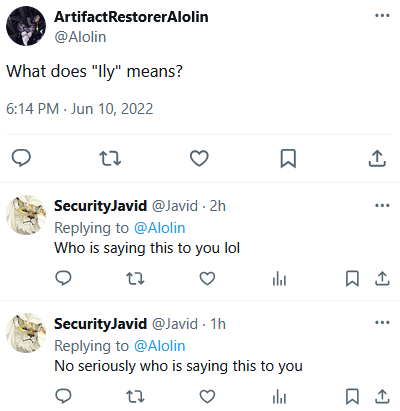Viewport: 400px width, 411px height.
Task: Bookmark the 2h reply from Javid
Action: coord(352,278)
